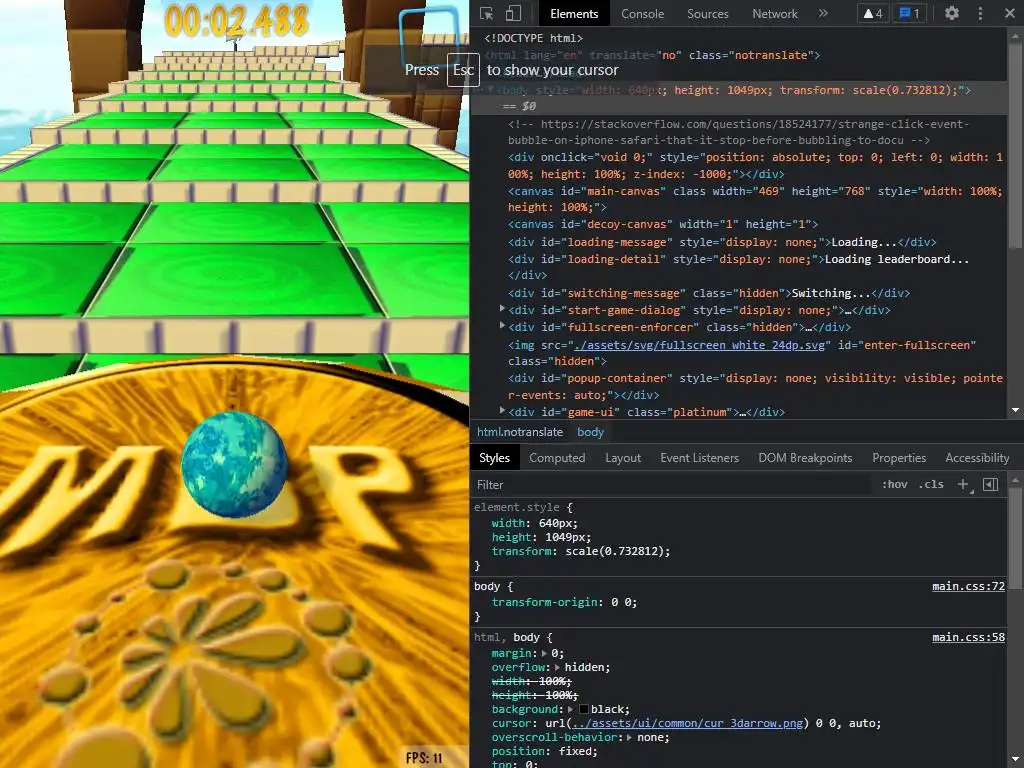Toggle the :hov element state panel
1024x768 pixels.
895,485
